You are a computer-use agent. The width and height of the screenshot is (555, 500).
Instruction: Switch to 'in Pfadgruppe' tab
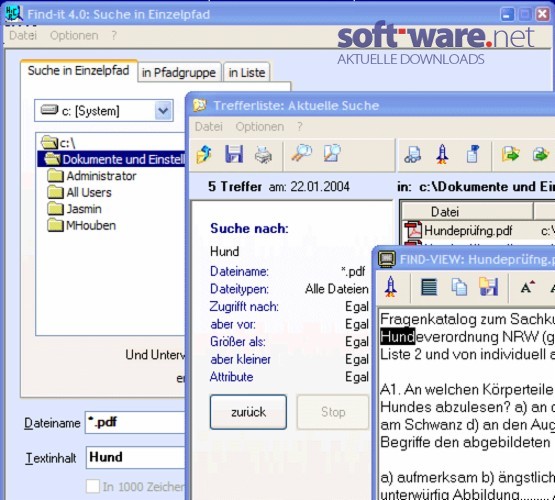(179, 73)
